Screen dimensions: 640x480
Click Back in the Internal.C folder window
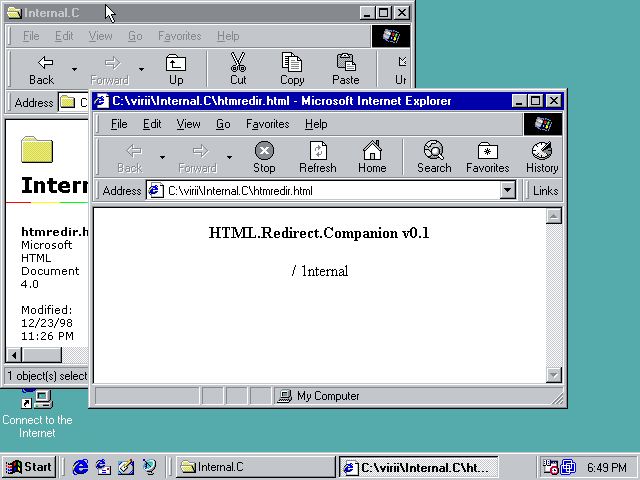42,69
